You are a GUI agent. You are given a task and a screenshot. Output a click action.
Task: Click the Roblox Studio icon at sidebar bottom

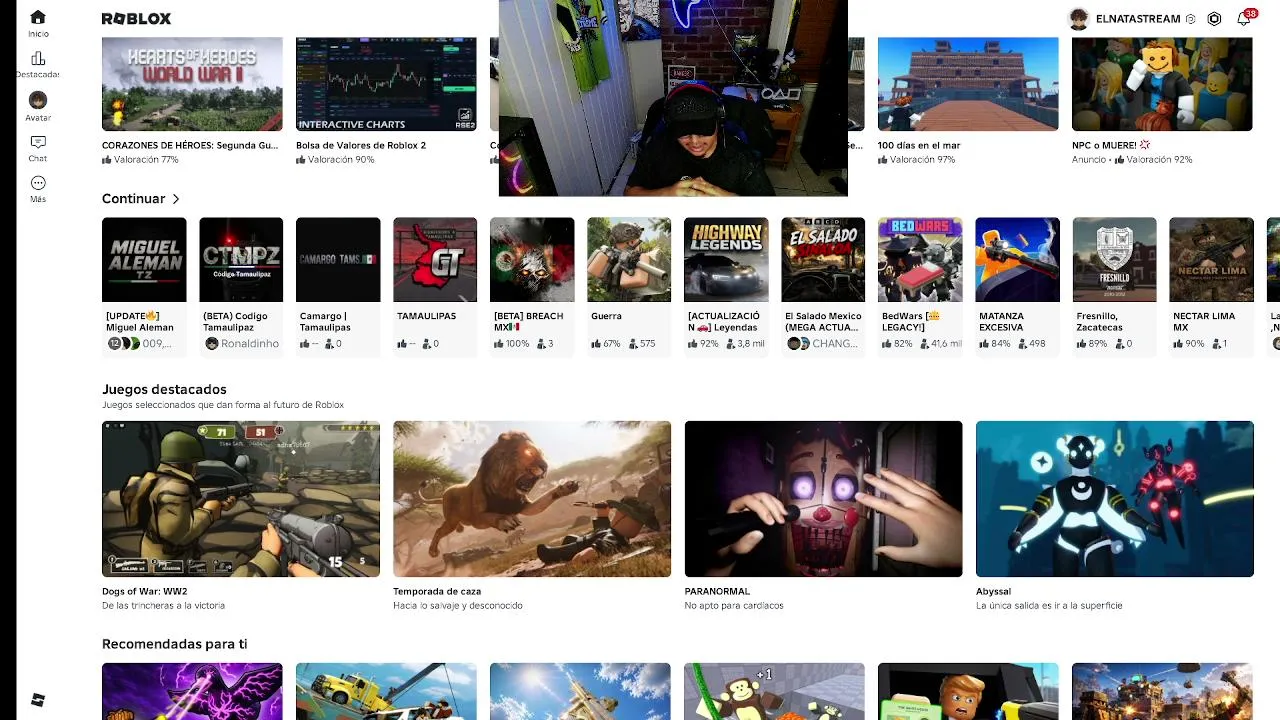(x=38, y=700)
